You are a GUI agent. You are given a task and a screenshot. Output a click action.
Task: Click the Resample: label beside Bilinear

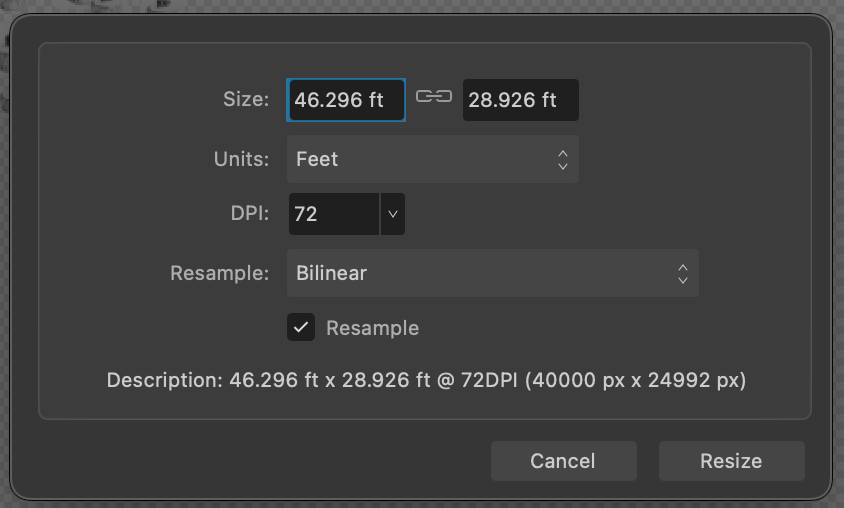click(219, 273)
